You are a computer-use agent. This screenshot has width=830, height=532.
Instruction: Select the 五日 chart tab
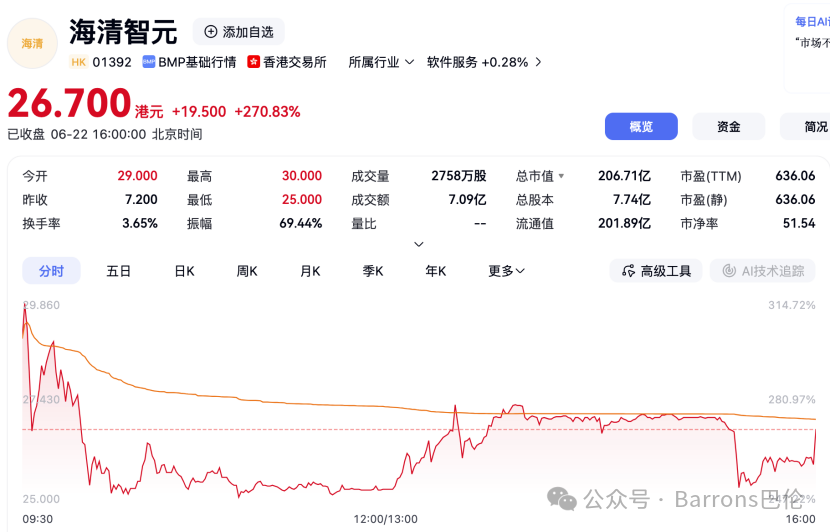click(x=118, y=271)
